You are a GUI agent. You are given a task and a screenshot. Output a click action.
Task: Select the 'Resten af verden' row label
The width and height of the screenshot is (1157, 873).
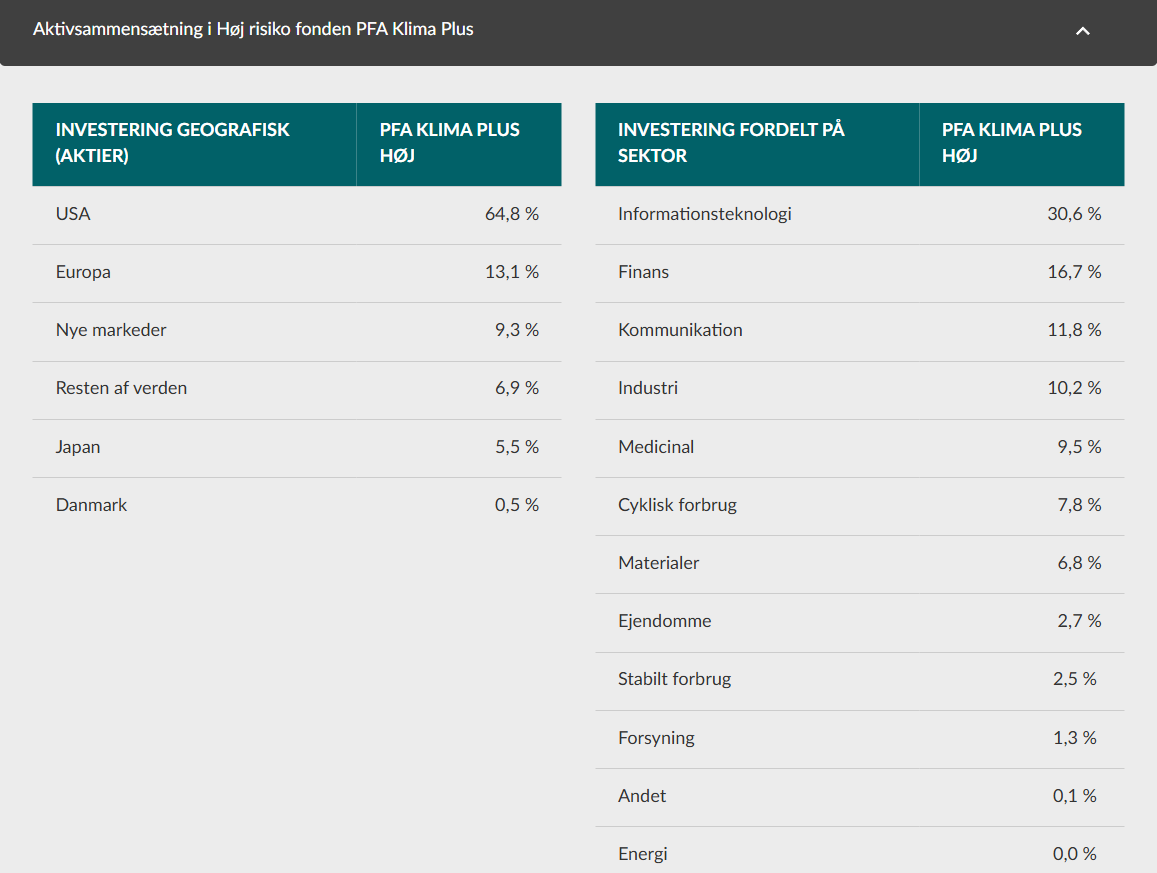[x=122, y=388]
